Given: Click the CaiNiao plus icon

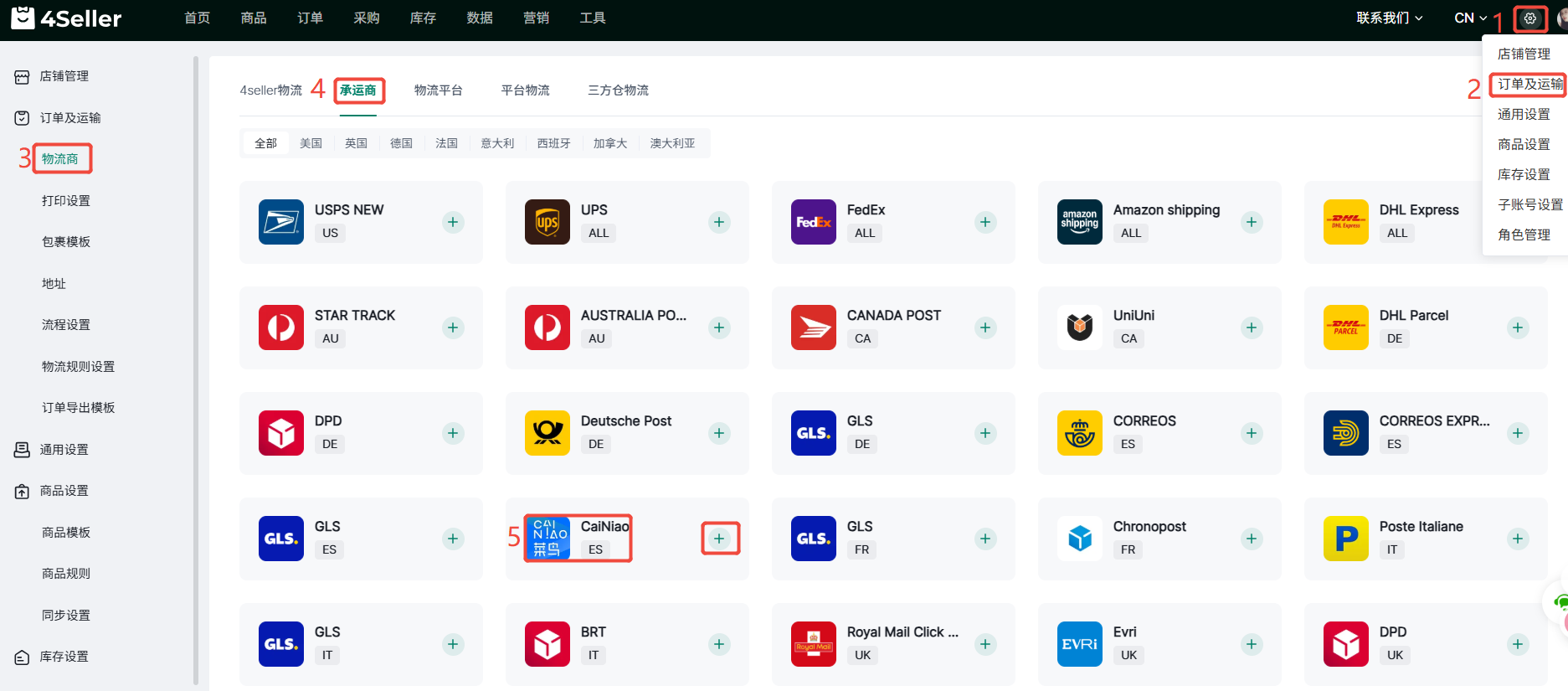Looking at the screenshot, I should tap(719, 539).
